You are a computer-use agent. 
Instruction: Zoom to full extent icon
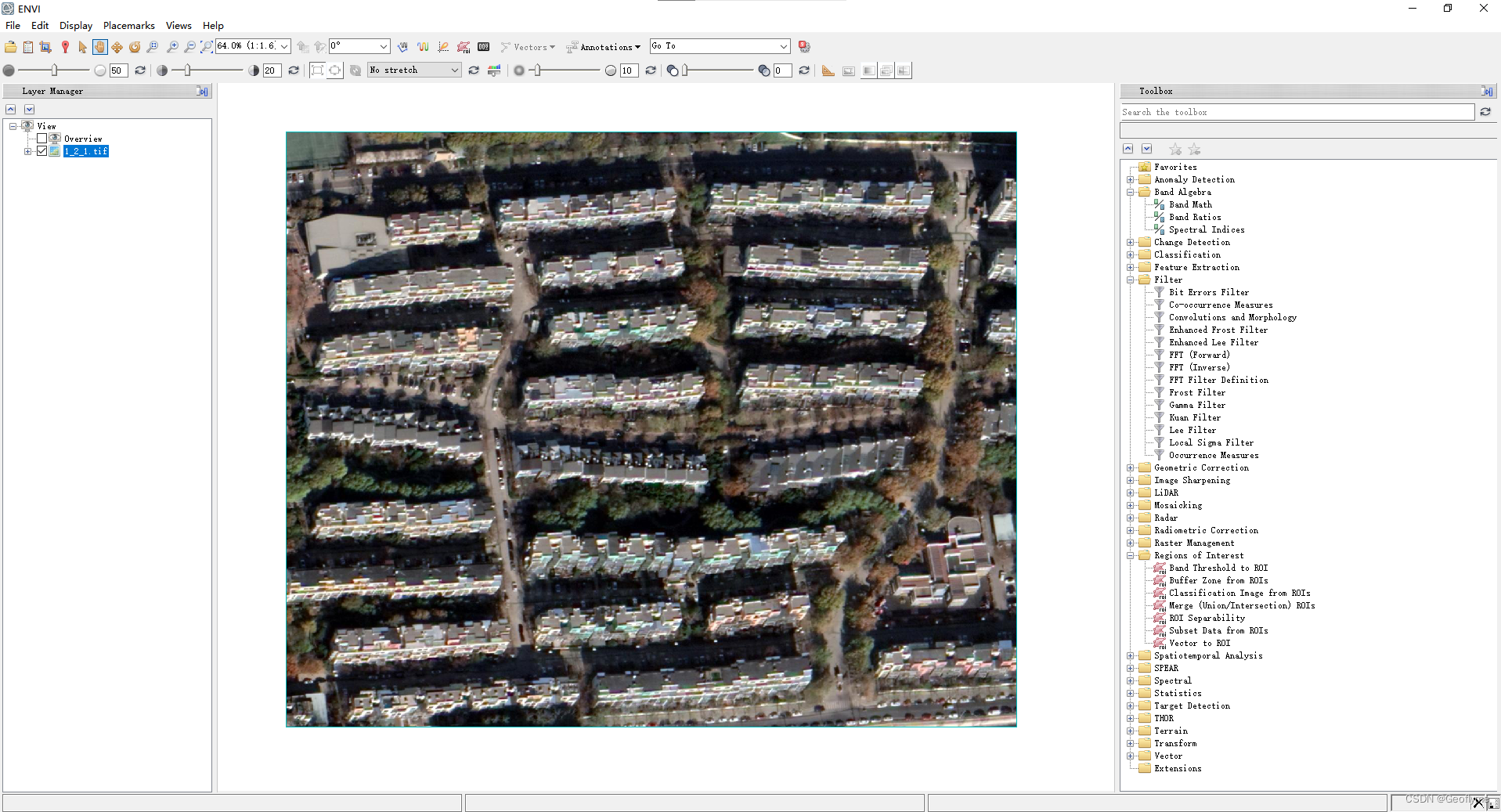pyautogui.click(x=206, y=47)
